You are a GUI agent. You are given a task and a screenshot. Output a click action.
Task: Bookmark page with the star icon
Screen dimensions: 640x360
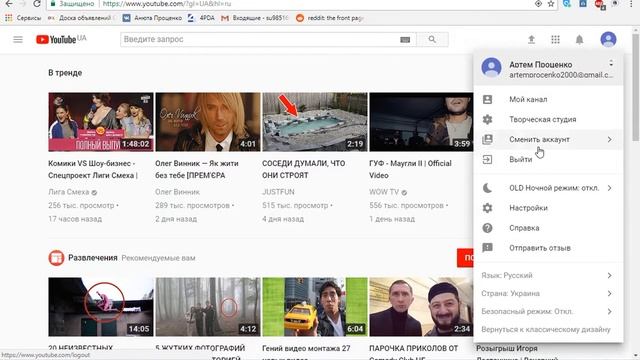coord(551,4)
